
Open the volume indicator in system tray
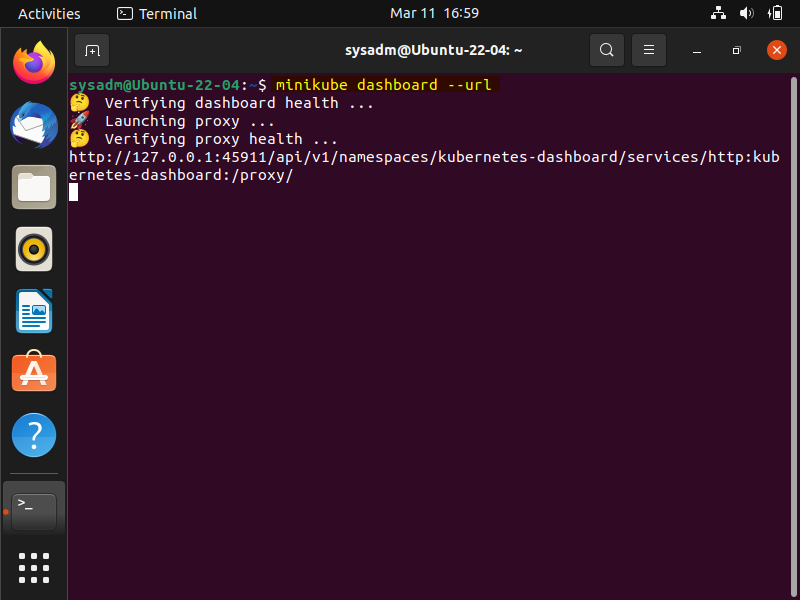[746, 13]
